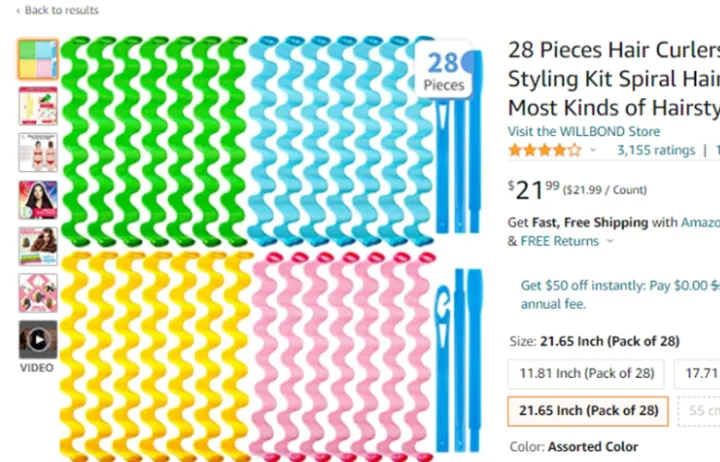
Task: Select the first colorful curlers thumbnail
Action: pos(38,60)
